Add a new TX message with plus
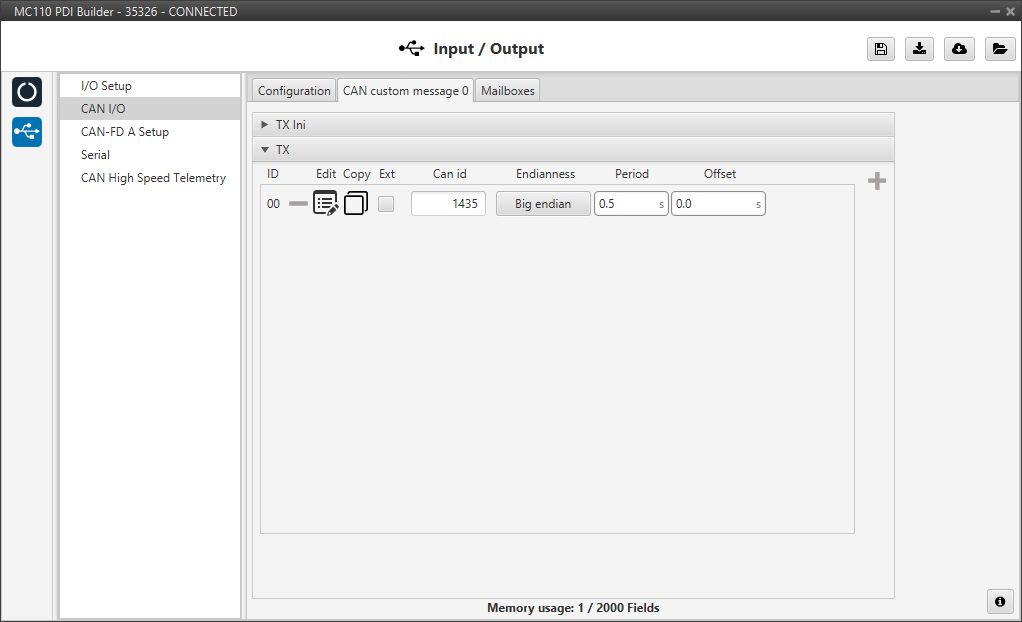Viewport: 1022px width, 622px height. pos(877,181)
